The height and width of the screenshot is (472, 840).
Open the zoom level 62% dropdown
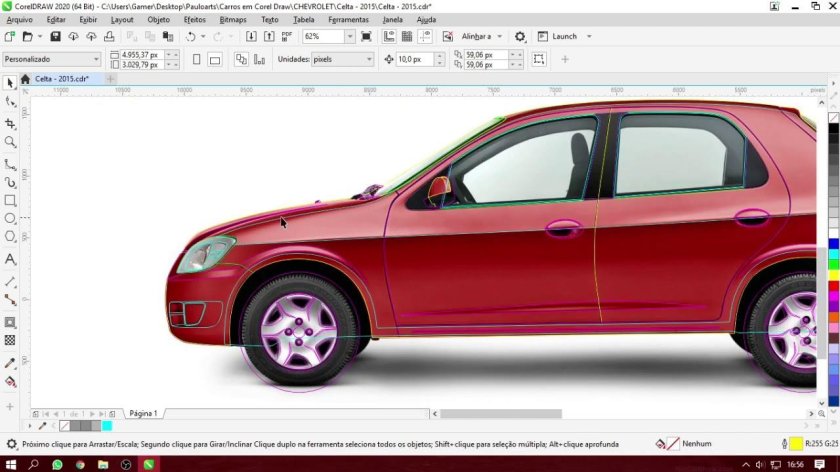[350, 36]
